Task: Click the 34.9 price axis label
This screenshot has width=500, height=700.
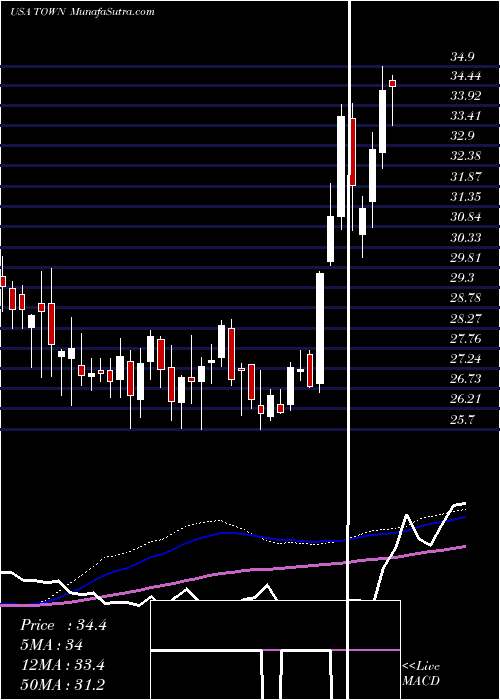Action: [462, 57]
